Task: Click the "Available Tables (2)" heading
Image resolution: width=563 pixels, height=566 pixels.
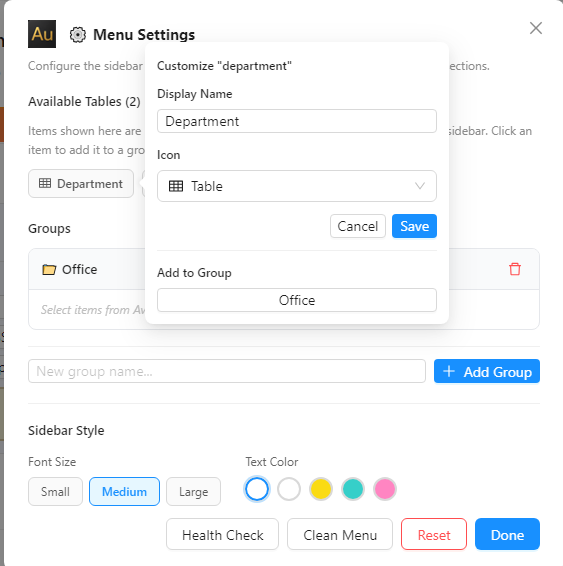Action: [84, 101]
